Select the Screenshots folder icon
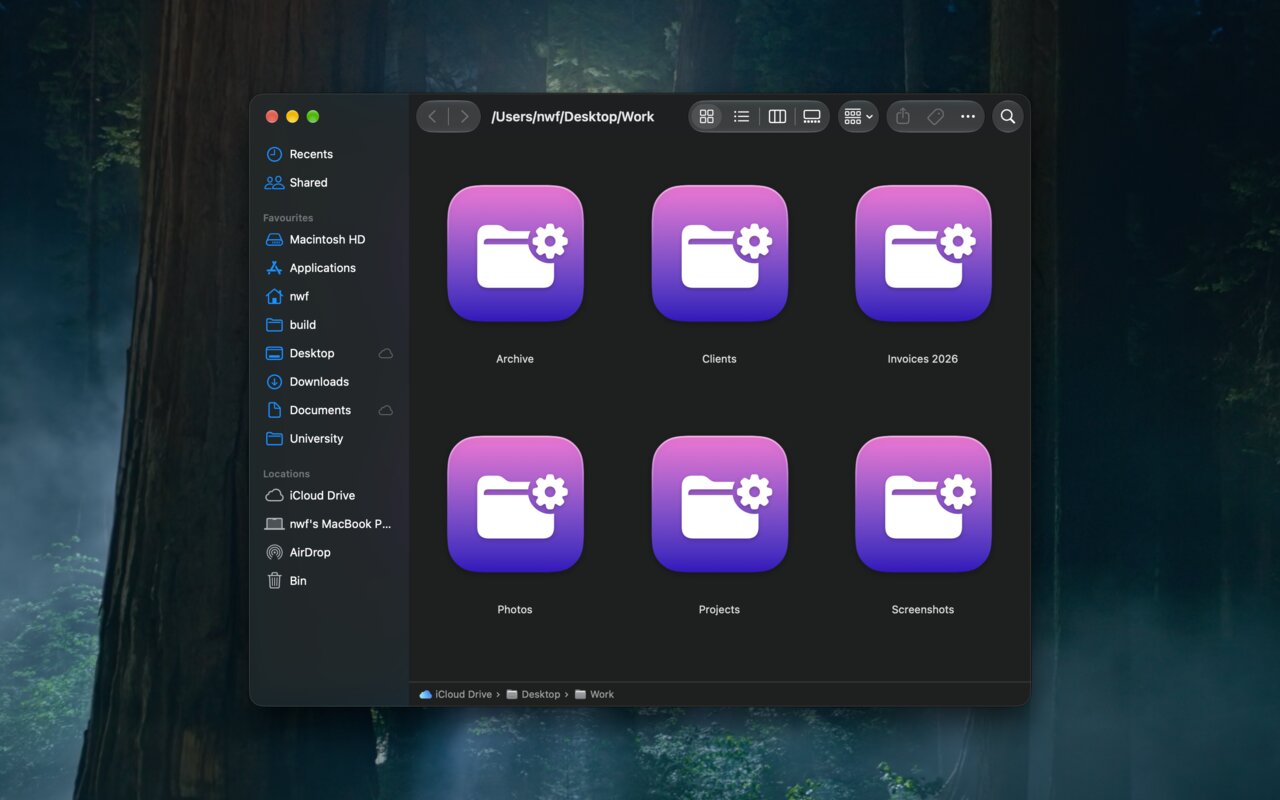This screenshot has width=1280, height=800. [x=923, y=504]
